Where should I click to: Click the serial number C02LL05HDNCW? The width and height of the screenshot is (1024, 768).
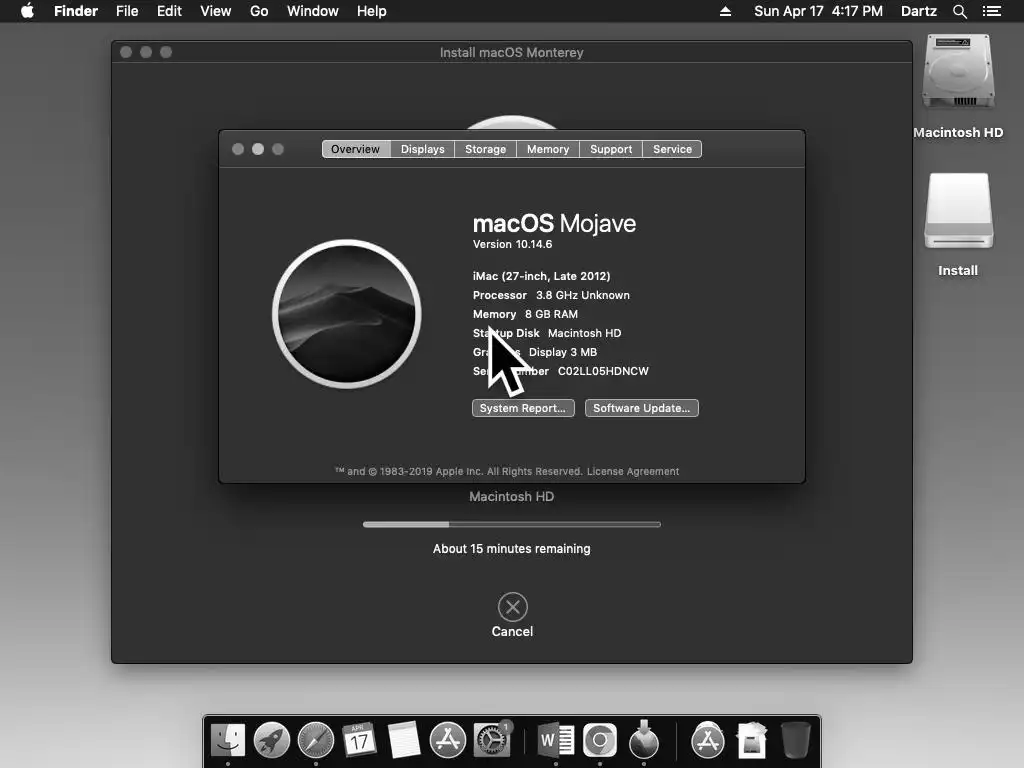tap(603, 371)
